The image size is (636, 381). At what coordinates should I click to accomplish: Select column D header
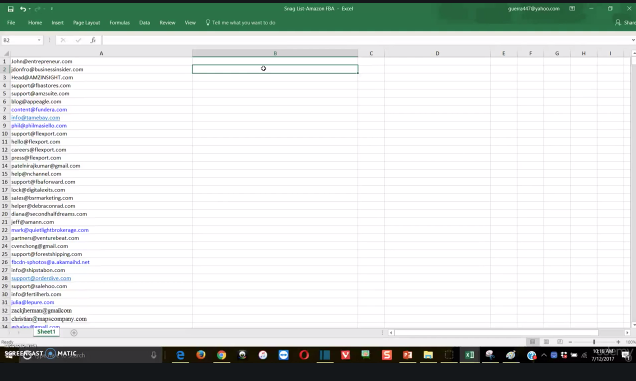pos(437,53)
